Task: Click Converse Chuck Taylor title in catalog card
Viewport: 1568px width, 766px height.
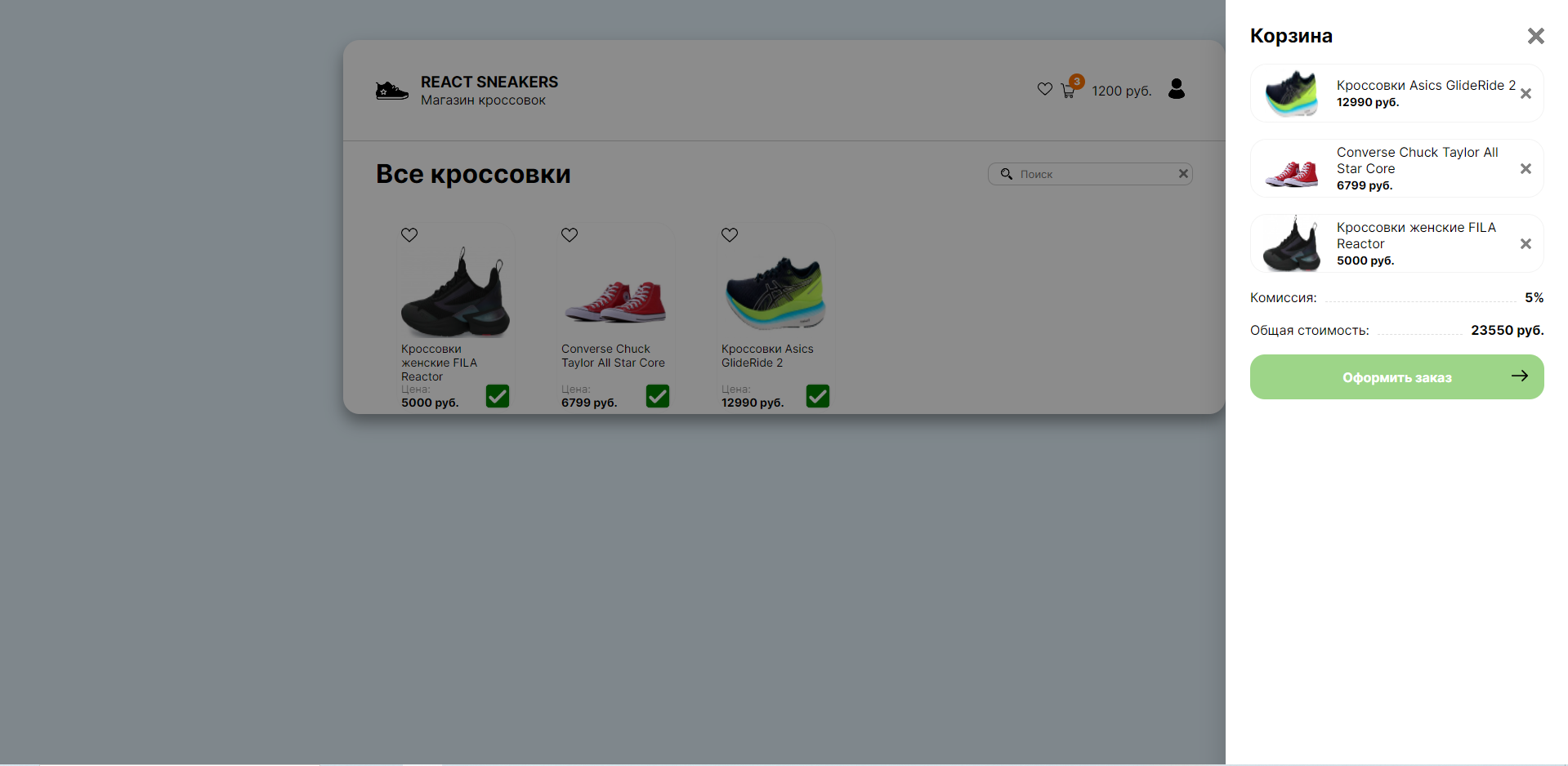Action: 613,356
